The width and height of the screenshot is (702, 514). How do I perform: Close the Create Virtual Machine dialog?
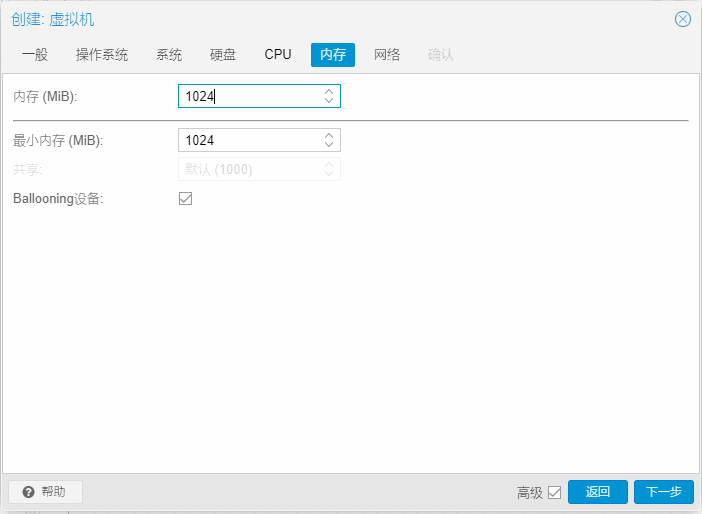coord(683,19)
